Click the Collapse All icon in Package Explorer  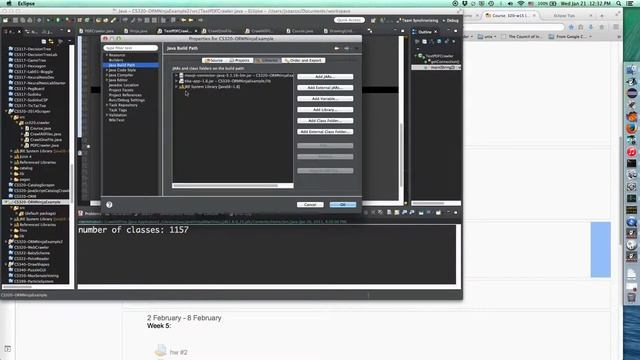pyautogui.click(x=44, y=41)
